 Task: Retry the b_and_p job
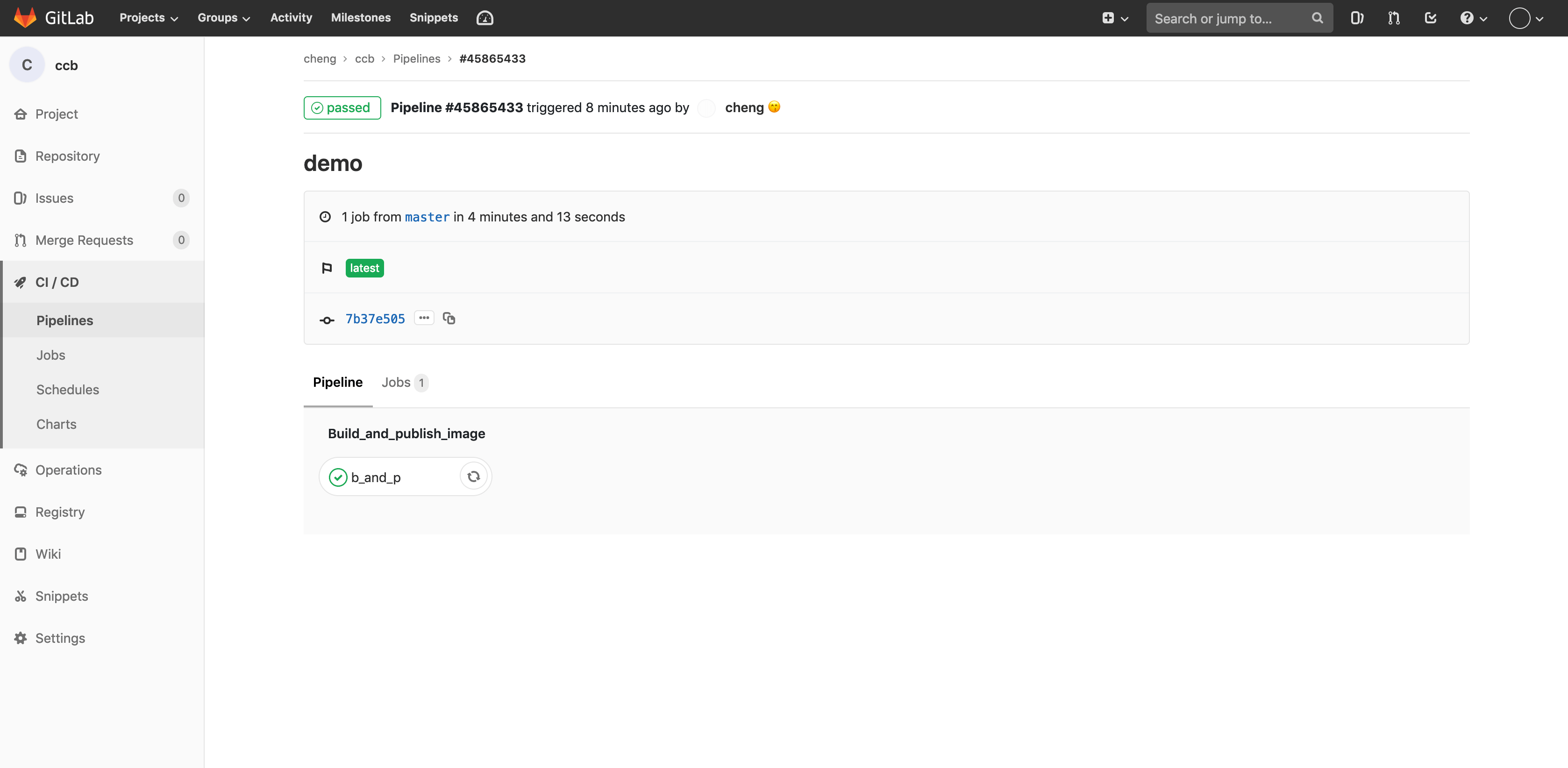pyautogui.click(x=474, y=476)
